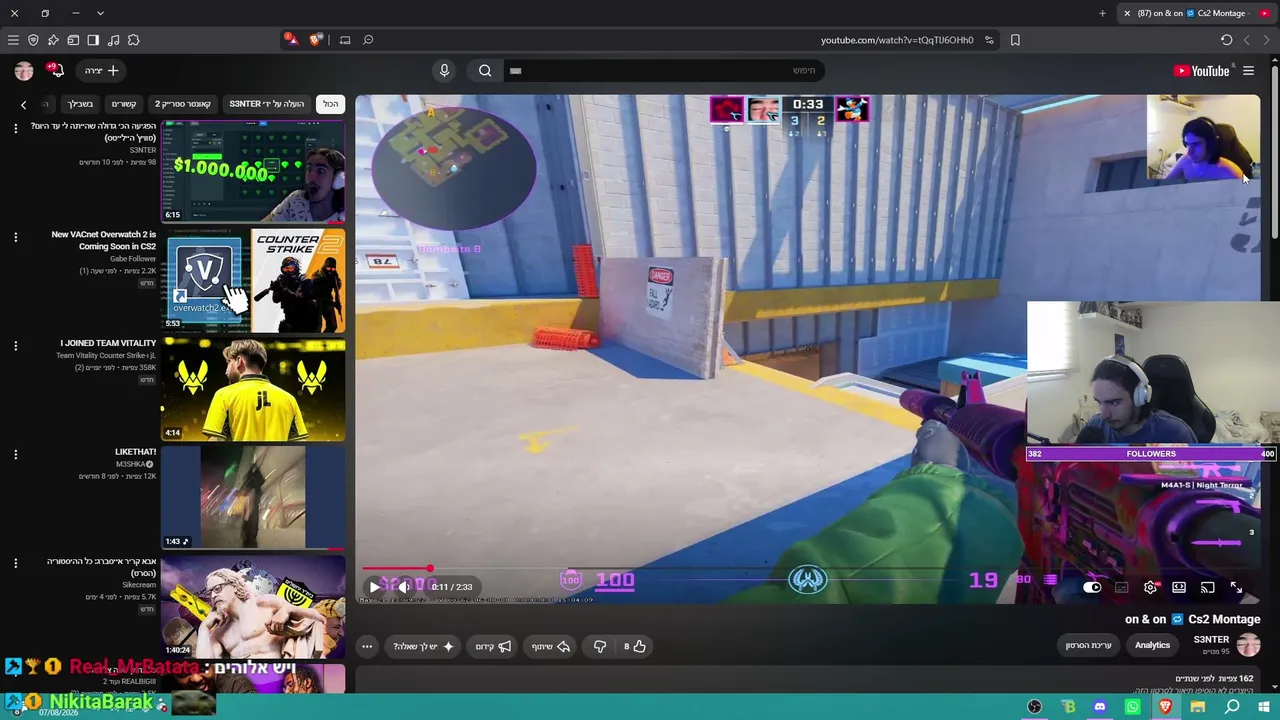Open the Analytics button
Viewport: 1280px width, 720px height.
tap(1152, 645)
